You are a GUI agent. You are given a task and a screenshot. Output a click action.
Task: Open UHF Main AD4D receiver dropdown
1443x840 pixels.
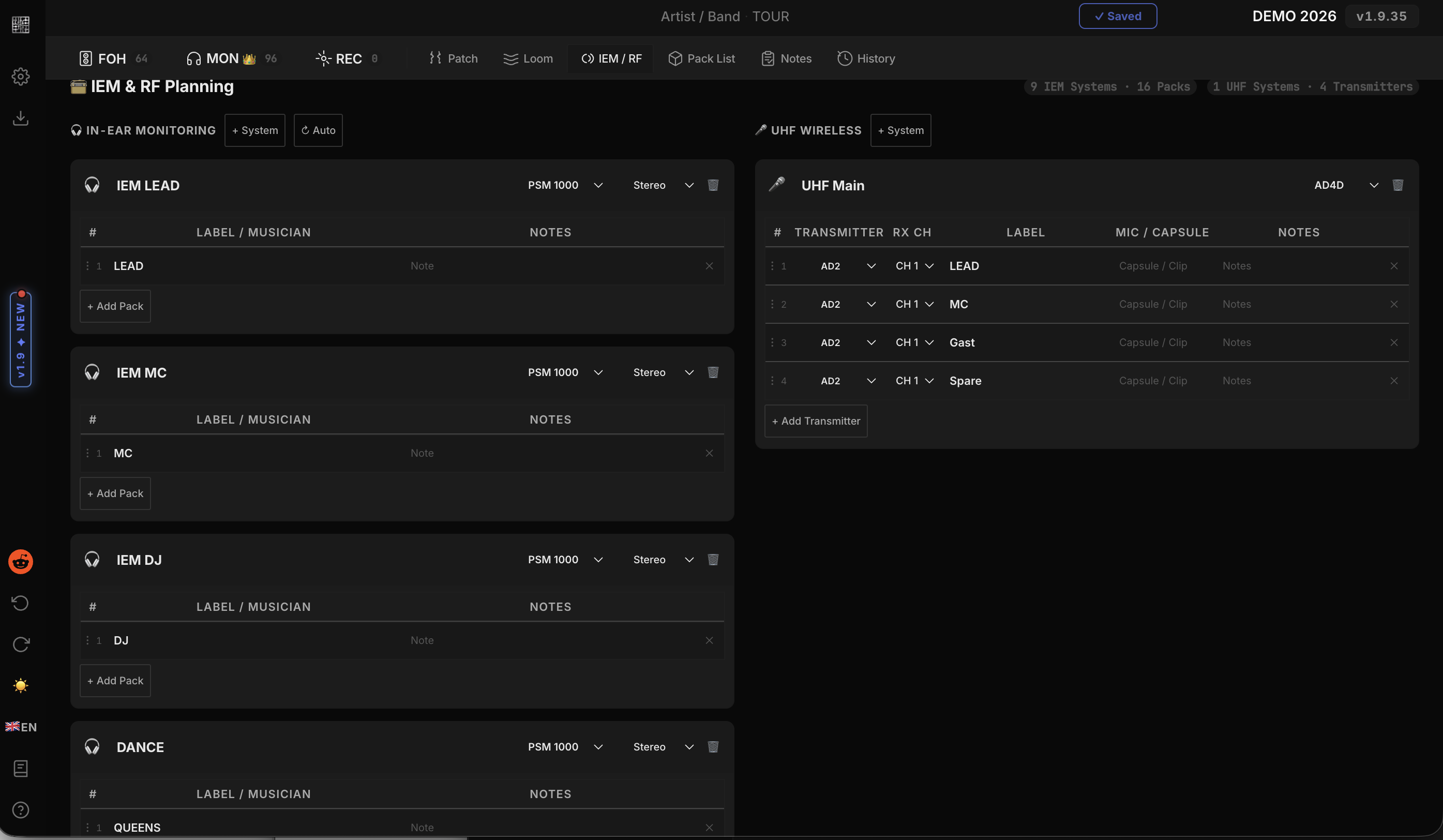[1346, 185]
